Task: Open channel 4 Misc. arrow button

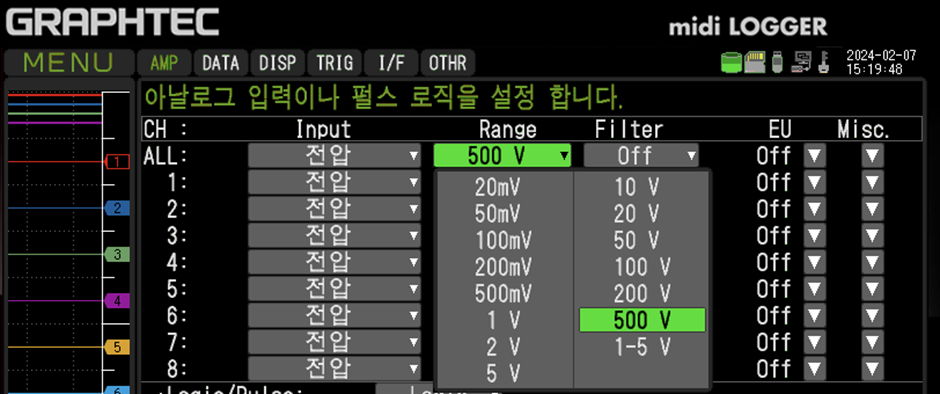Action: [872, 262]
